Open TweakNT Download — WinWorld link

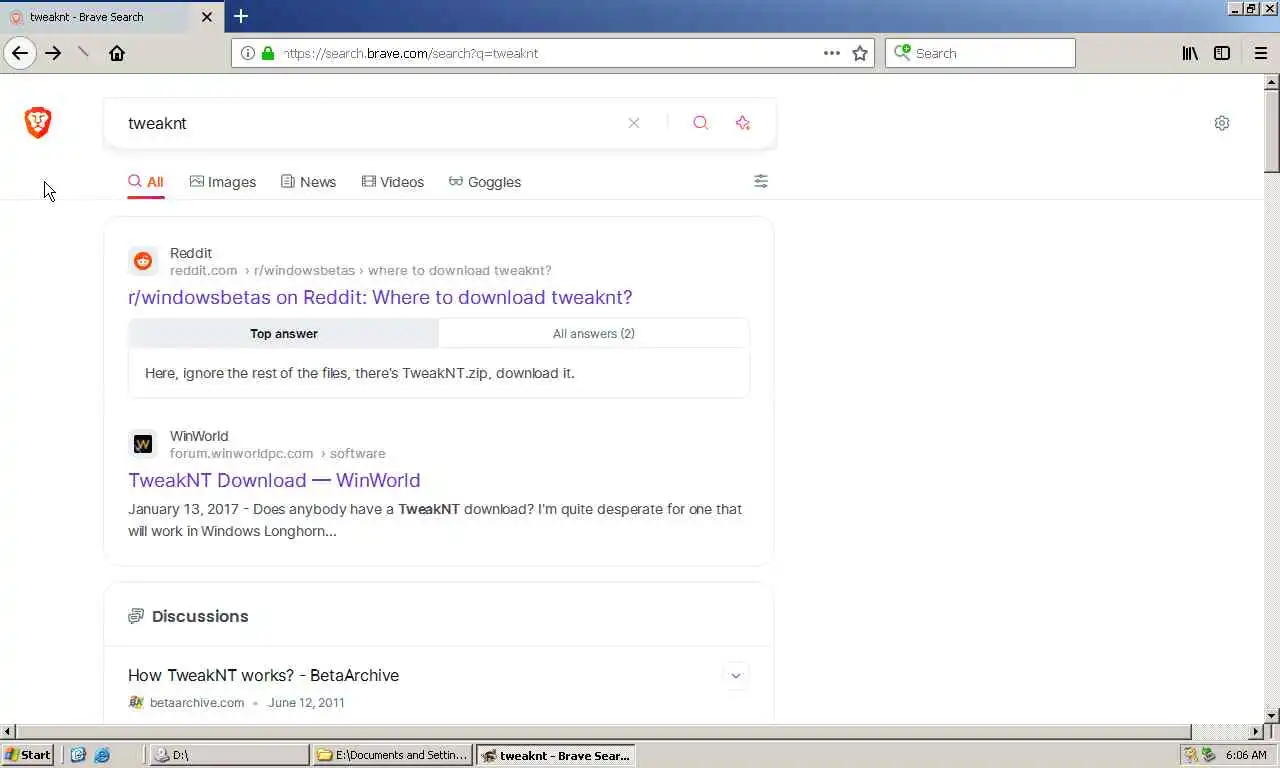tap(274, 480)
